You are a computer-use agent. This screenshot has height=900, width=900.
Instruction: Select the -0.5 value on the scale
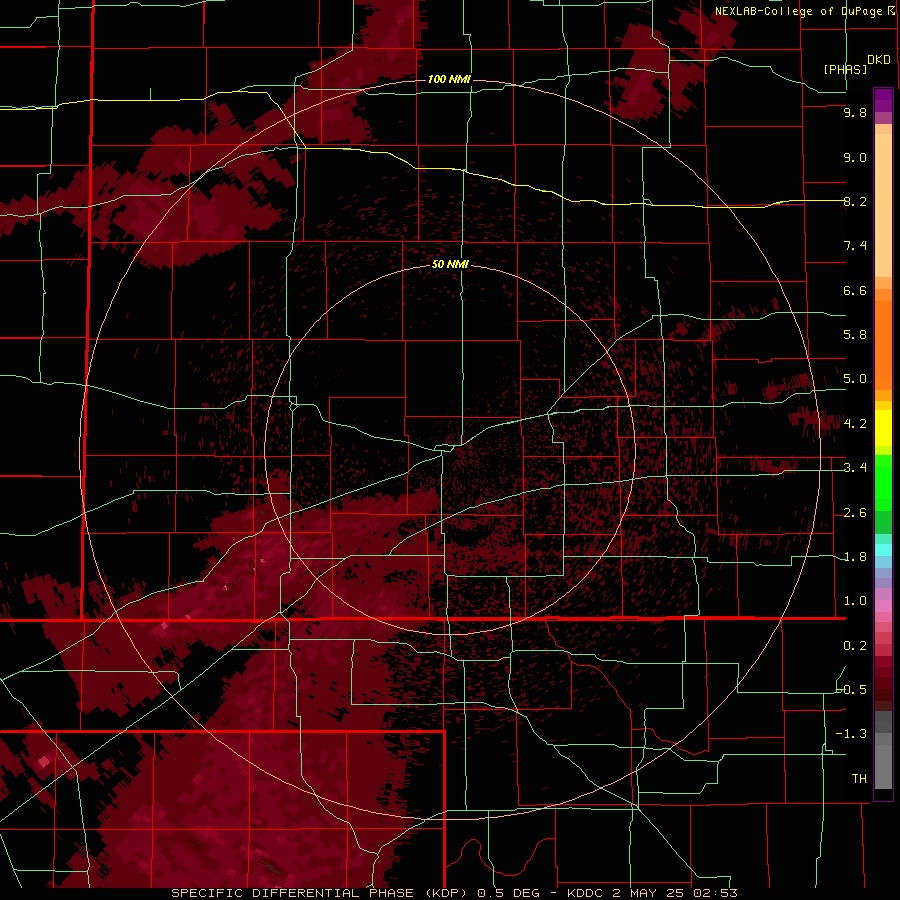(x=851, y=690)
